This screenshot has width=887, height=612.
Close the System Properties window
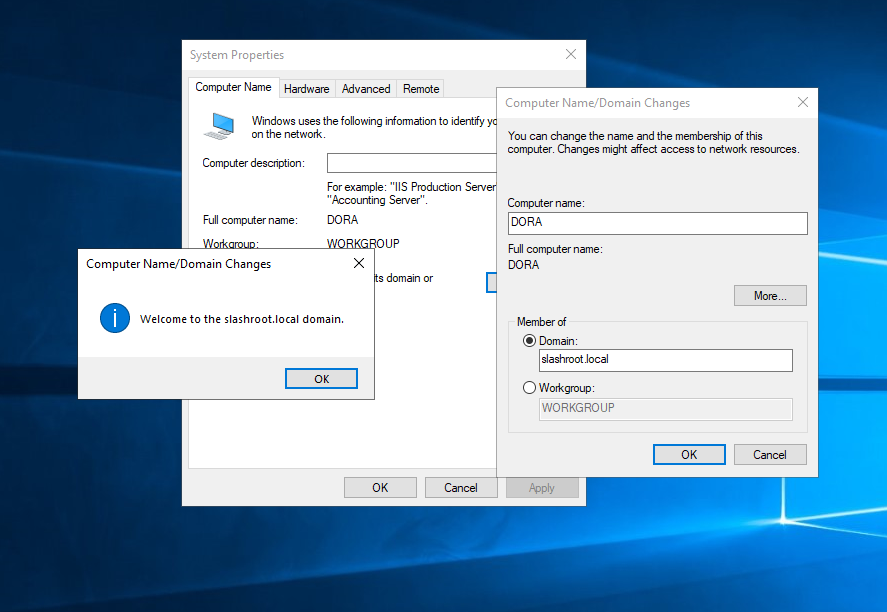(570, 55)
